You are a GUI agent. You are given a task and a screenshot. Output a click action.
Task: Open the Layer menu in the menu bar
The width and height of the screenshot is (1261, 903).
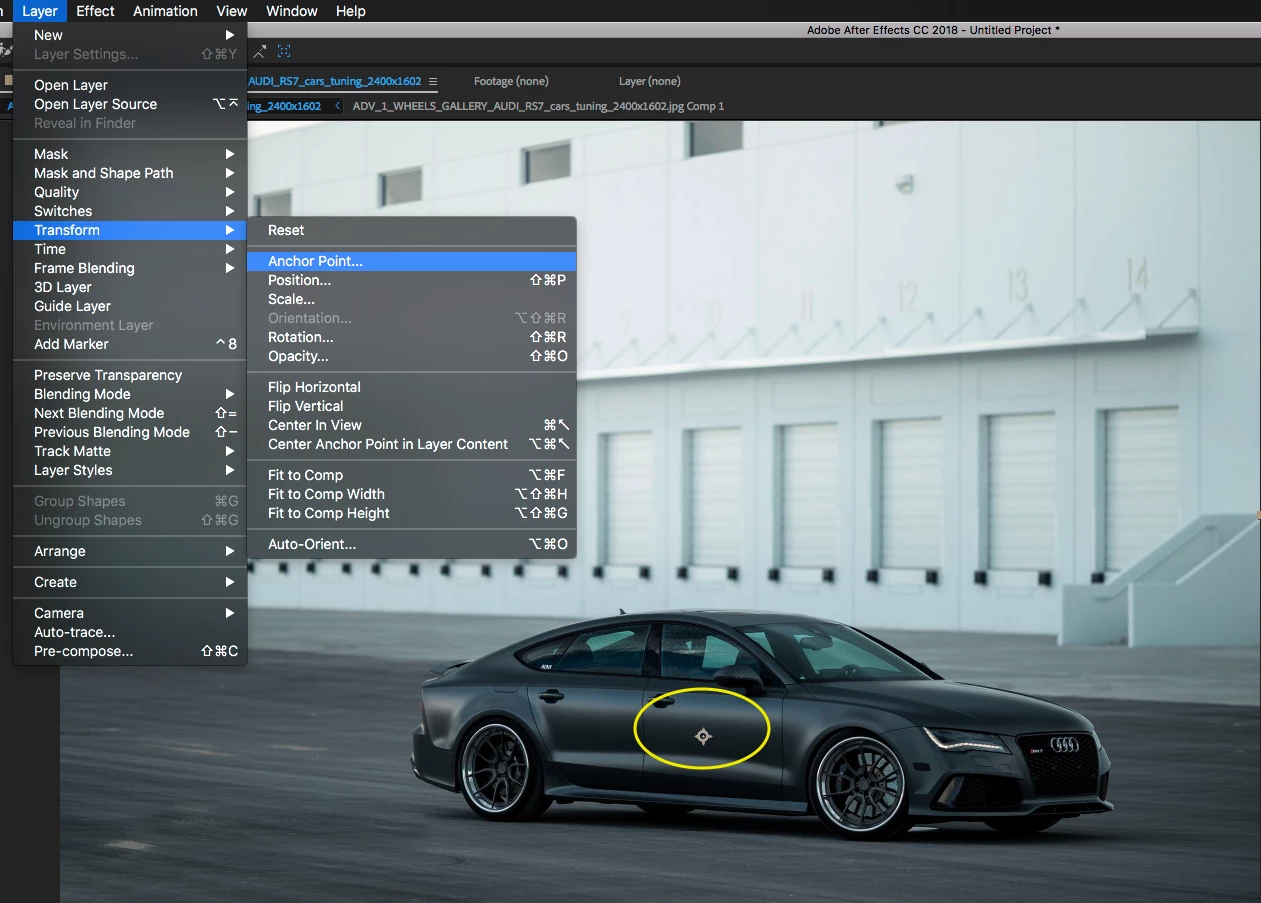[40, 11]
